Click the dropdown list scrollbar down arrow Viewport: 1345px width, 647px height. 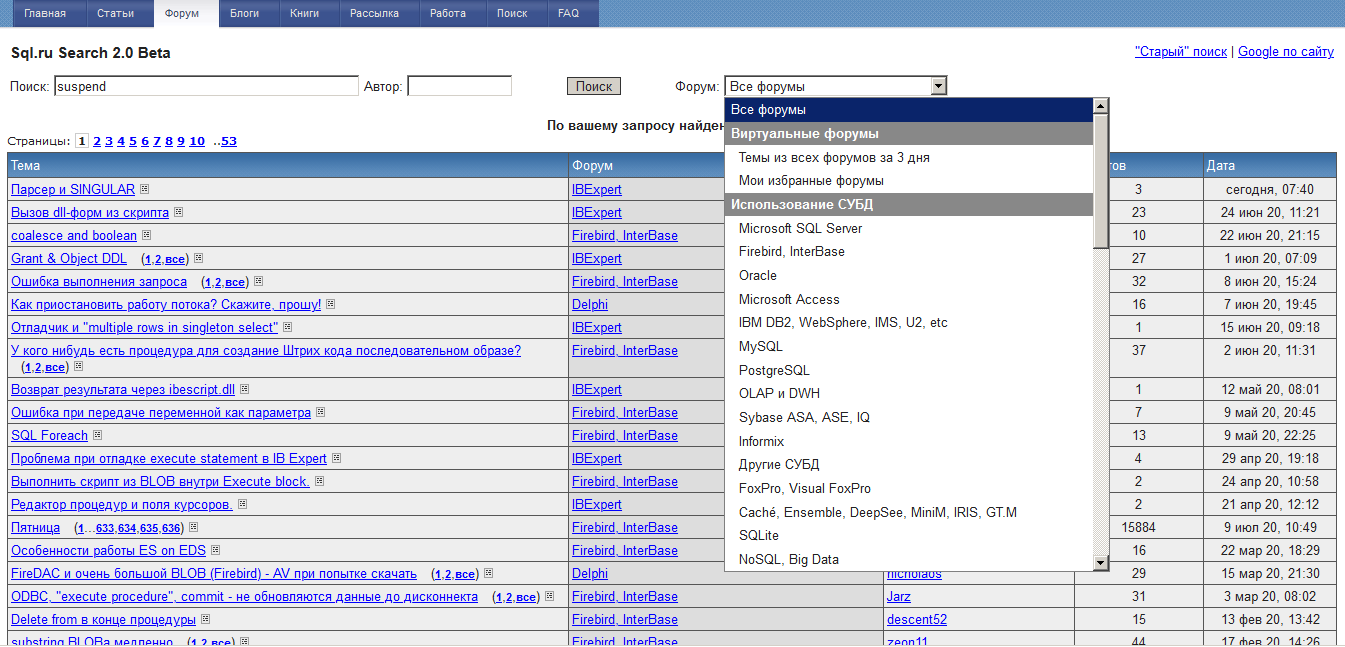[x=1101, y=564]
